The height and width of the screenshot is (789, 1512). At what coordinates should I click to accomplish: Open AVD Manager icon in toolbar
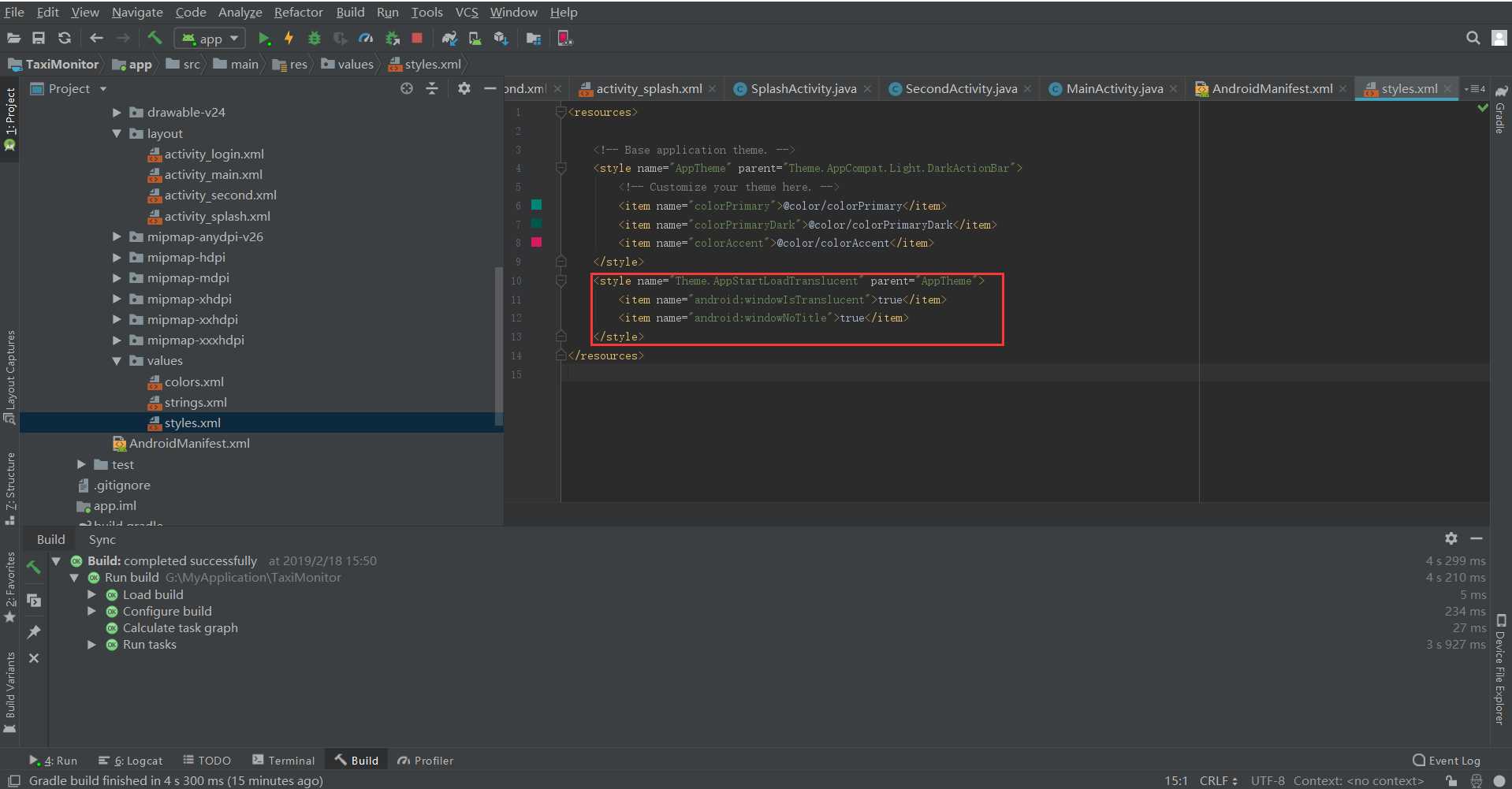point(475,38)
